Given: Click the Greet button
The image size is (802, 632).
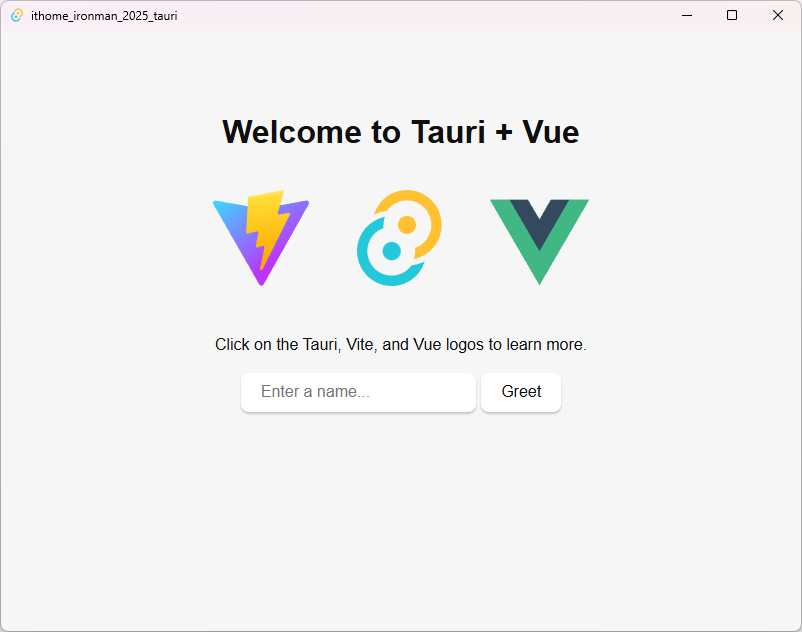Looking at the screenshot, I should point(521,392).
